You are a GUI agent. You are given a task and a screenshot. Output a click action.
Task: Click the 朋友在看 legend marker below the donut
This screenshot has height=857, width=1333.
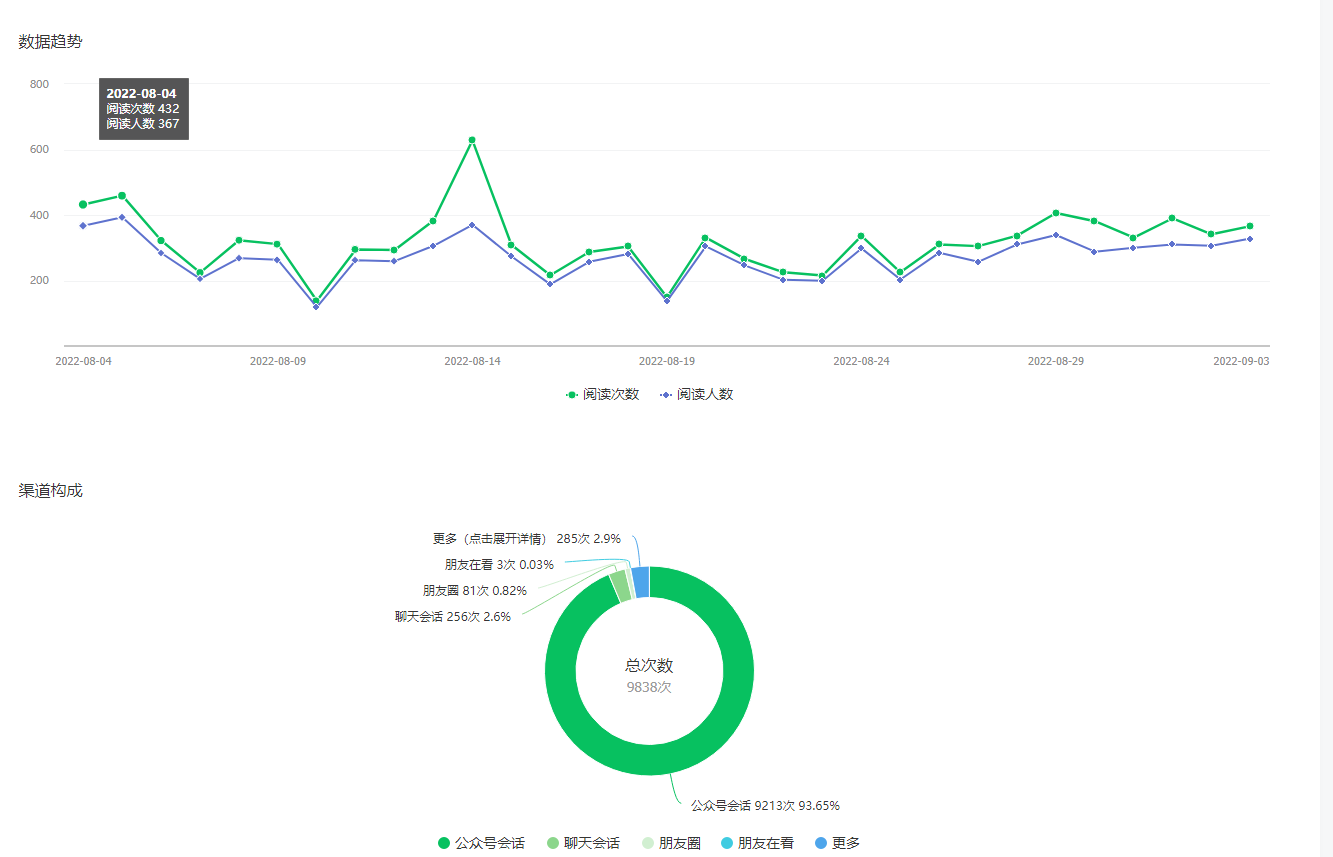tap(727, 843)
